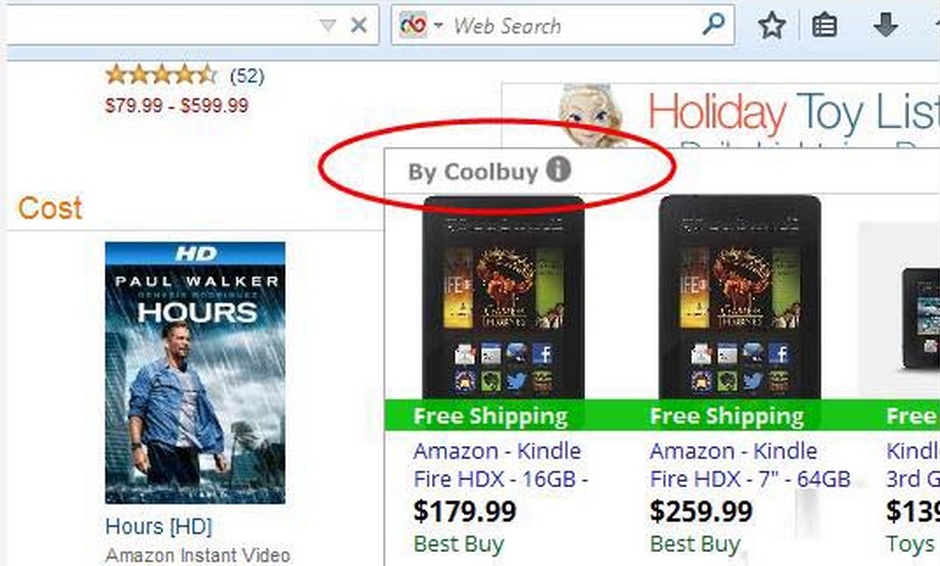Click the 52 reviews count link
The width and height of the screenshot is (940, 566).
point(247,76)
